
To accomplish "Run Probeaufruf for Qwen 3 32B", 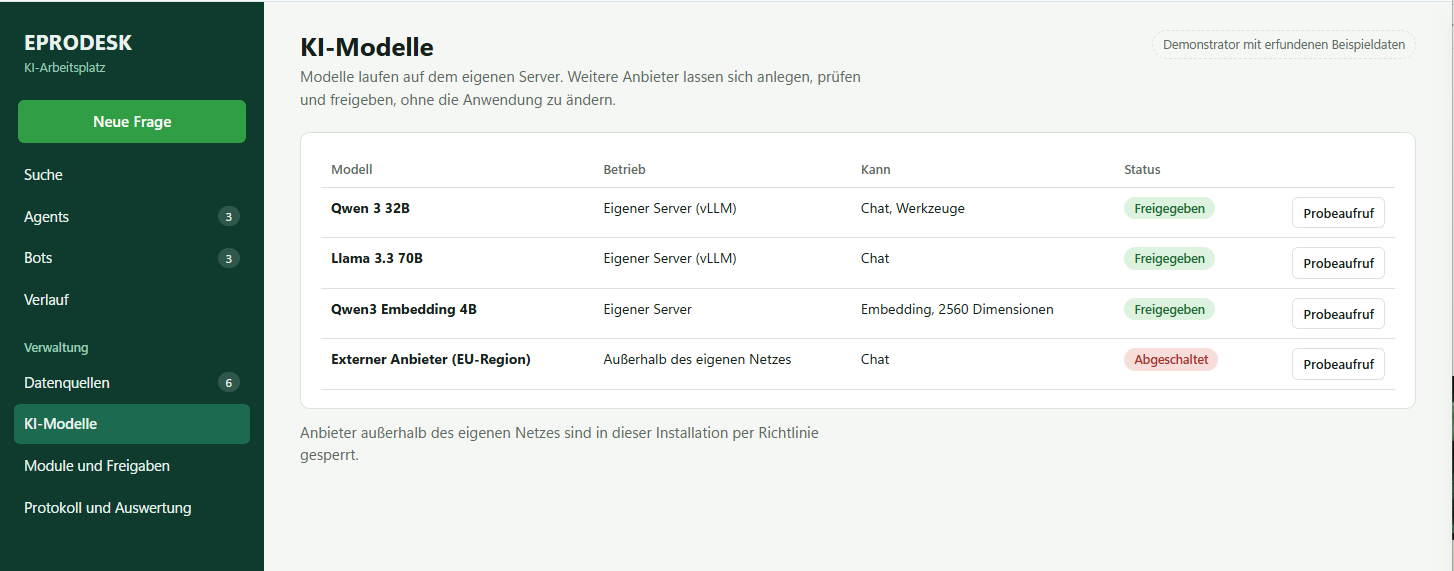I will pyautogui.click(x=1338, y=213).
